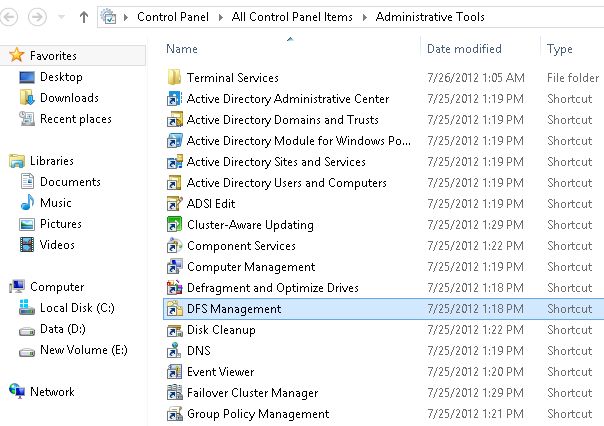Open the Terminal Services folder
Screen dimensions: 604x426
click(x=232, y=78)
